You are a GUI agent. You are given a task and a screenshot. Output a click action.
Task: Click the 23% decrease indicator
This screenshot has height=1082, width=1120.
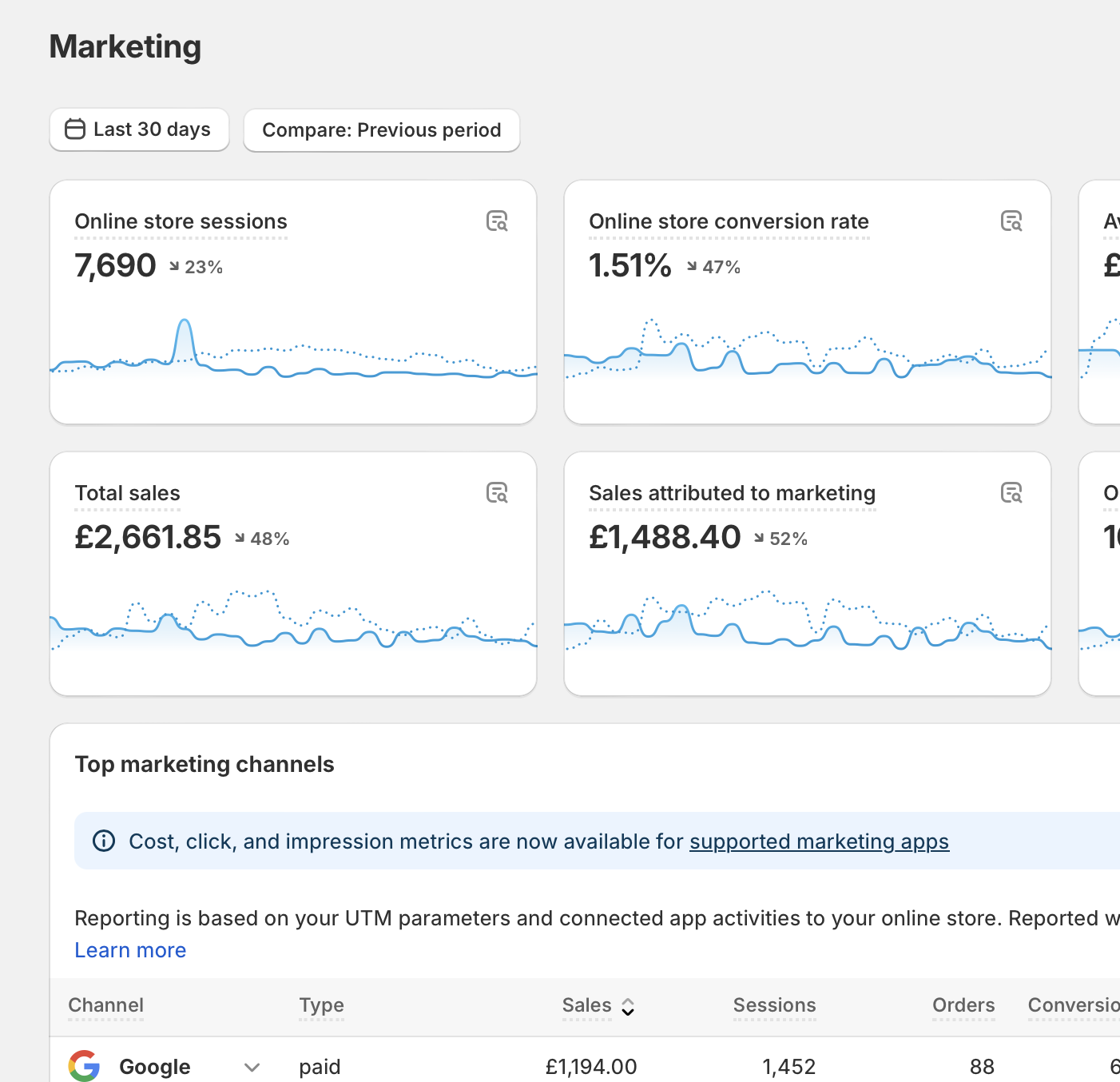click(x=196, y=267)
